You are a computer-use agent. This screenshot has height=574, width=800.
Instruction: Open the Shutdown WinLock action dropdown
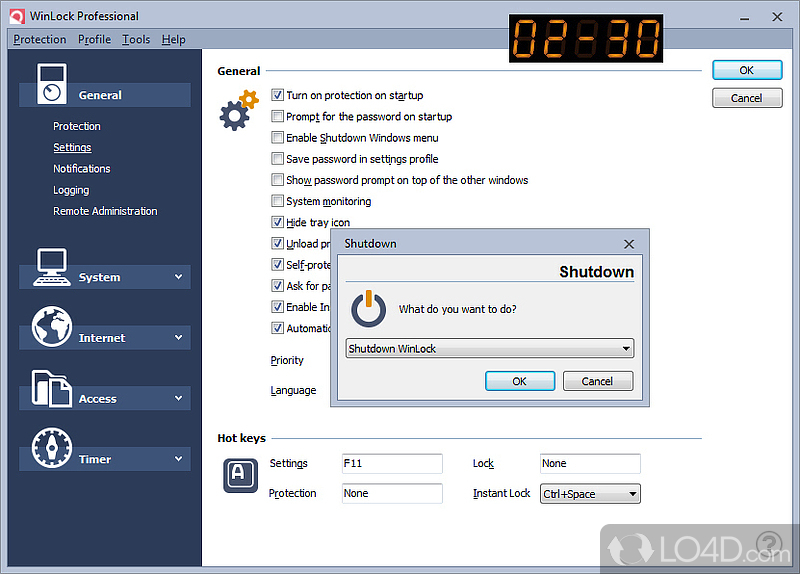click(489, 348)
